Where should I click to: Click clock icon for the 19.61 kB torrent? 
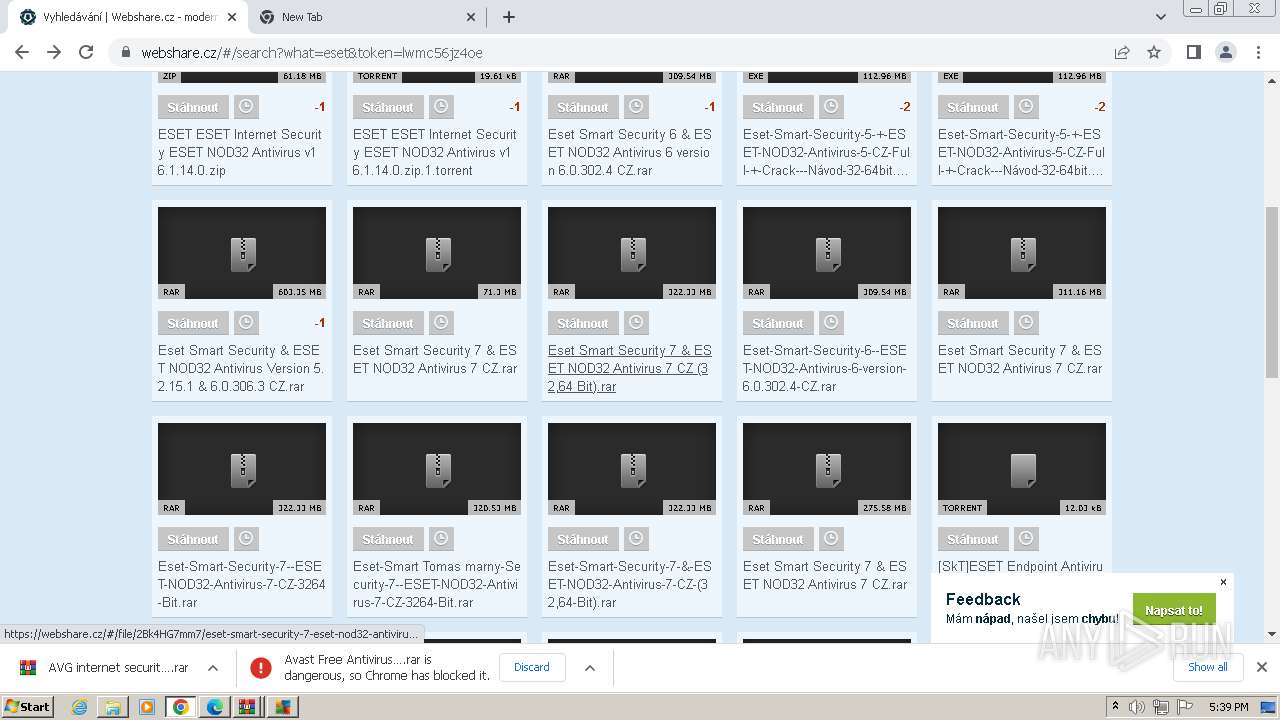(x=441, y=107)
